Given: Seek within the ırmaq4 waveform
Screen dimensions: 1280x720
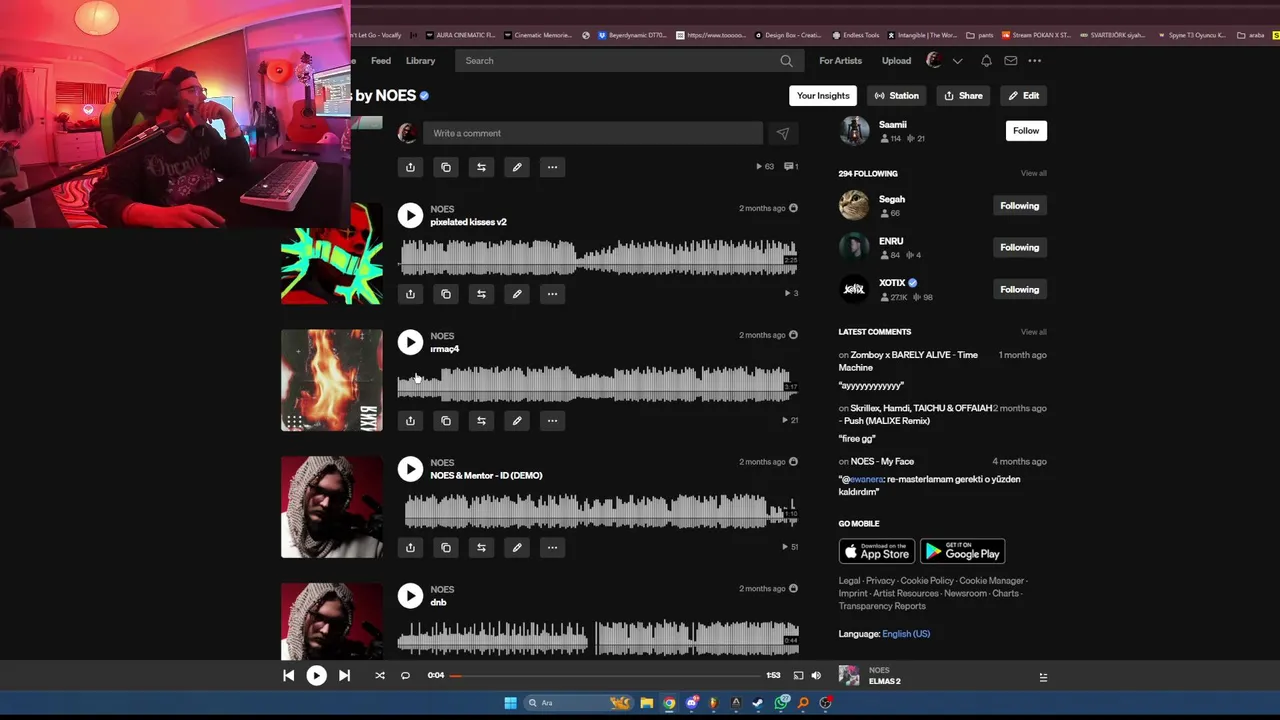Looking at the screenshot, I should 598,384.
